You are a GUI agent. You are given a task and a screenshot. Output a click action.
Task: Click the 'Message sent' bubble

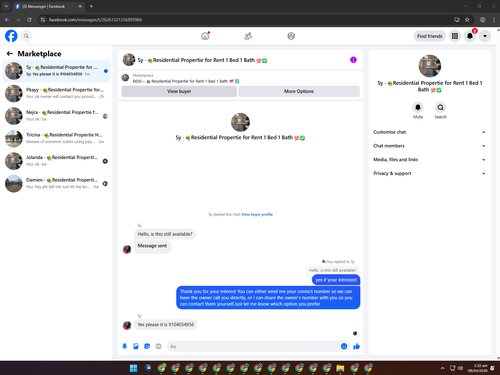coord(152,246)
